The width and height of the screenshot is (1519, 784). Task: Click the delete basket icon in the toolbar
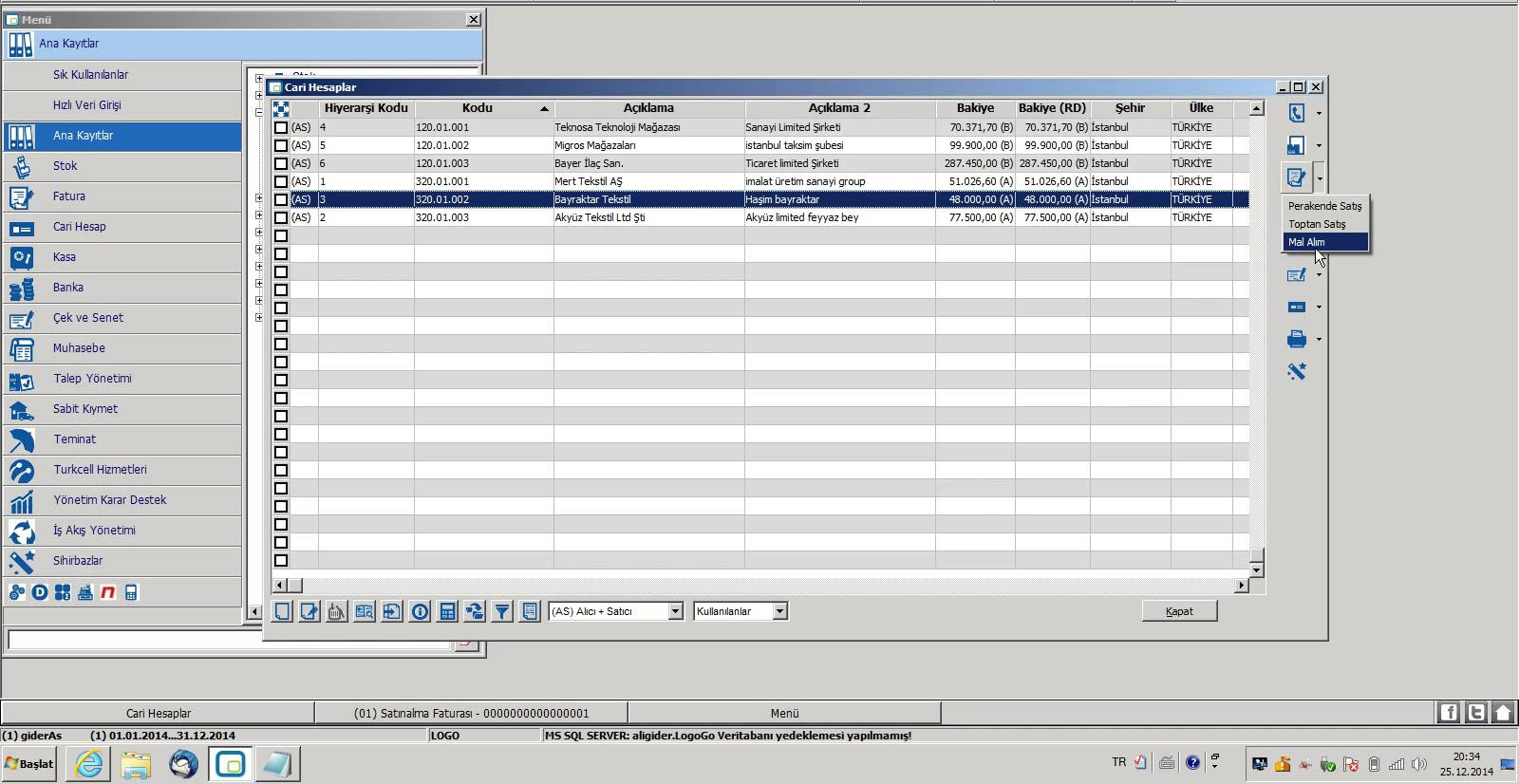(337, 612)
